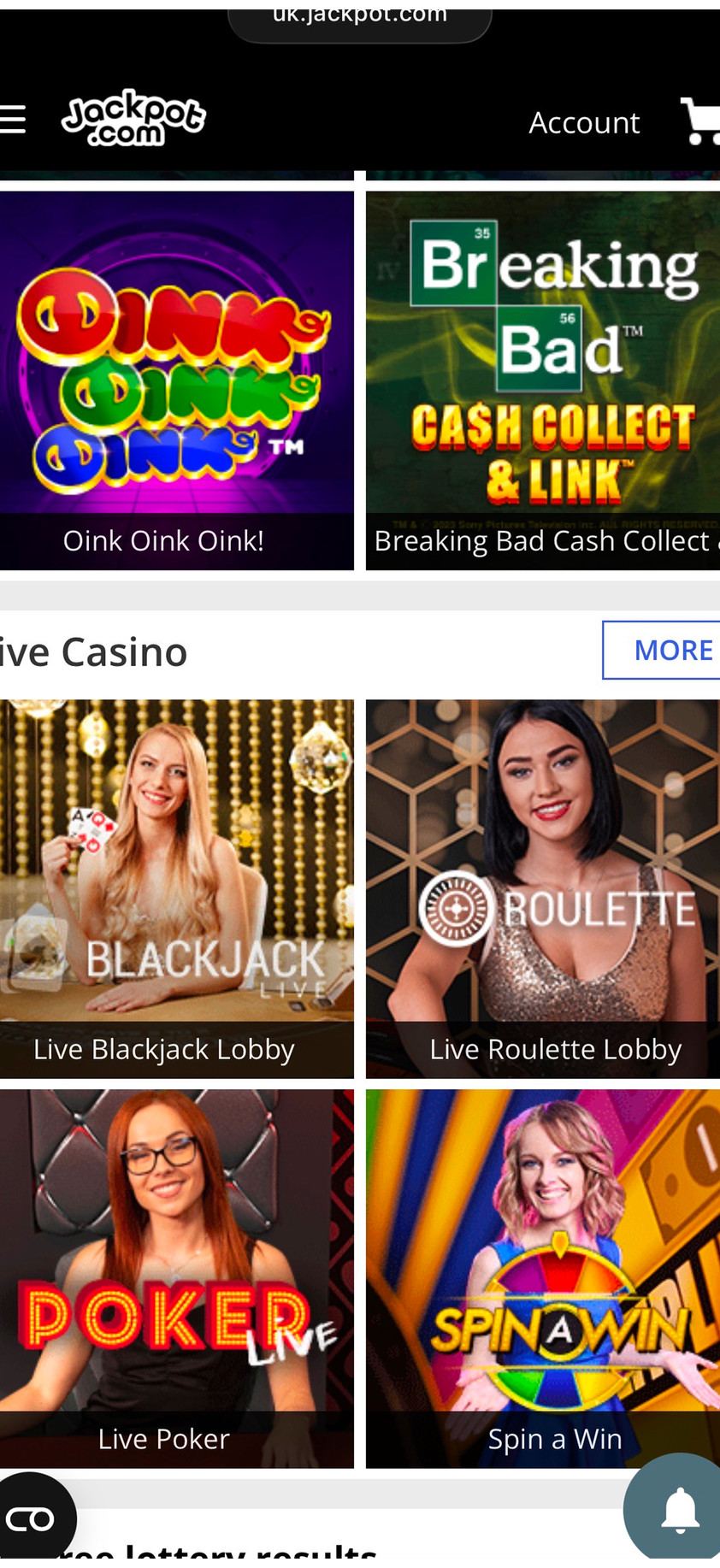Tap the Live Poker caption label
Viewport: 720px width, 1568px height.
[164, 1439]
